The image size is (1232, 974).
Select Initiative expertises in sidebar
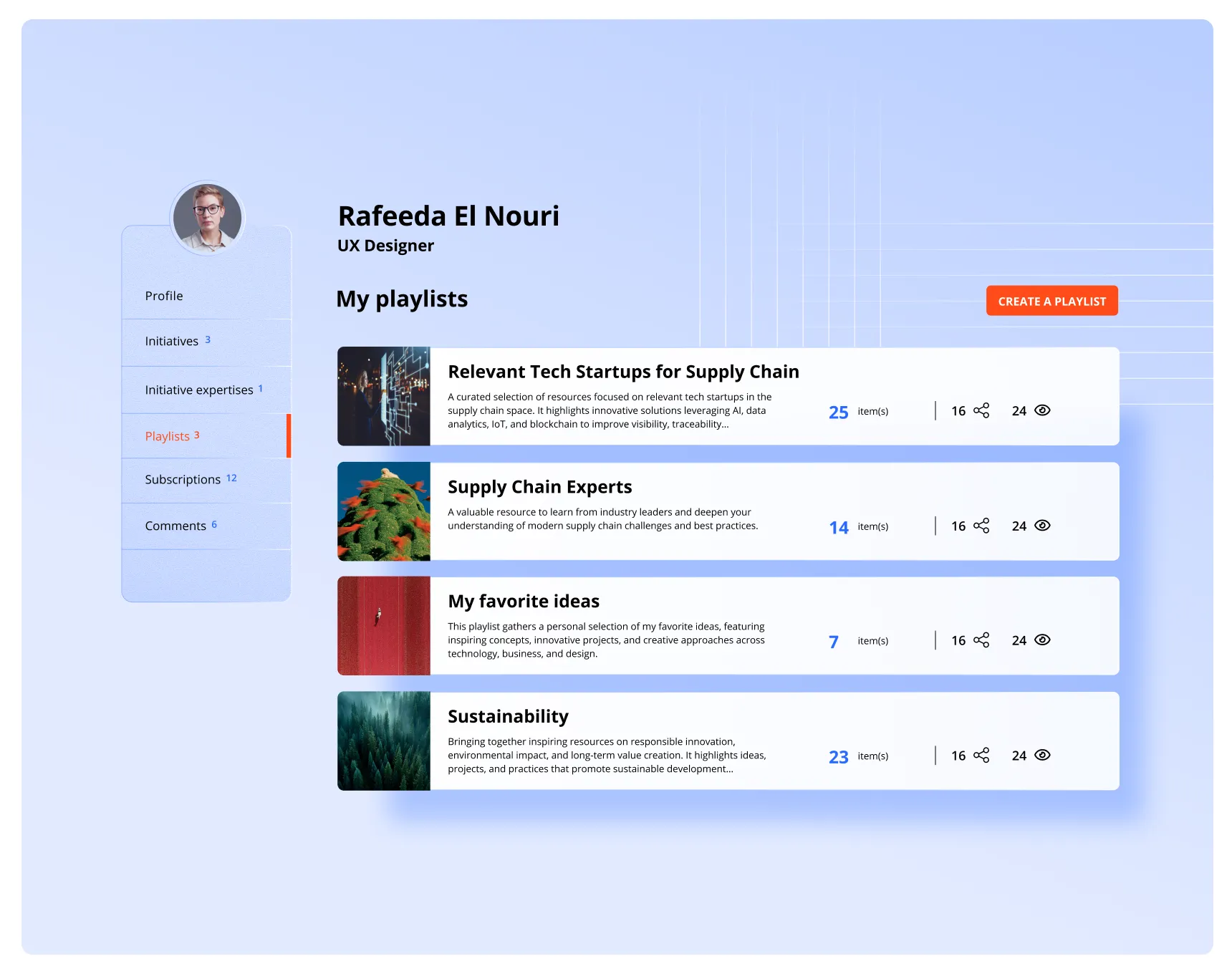206,390
